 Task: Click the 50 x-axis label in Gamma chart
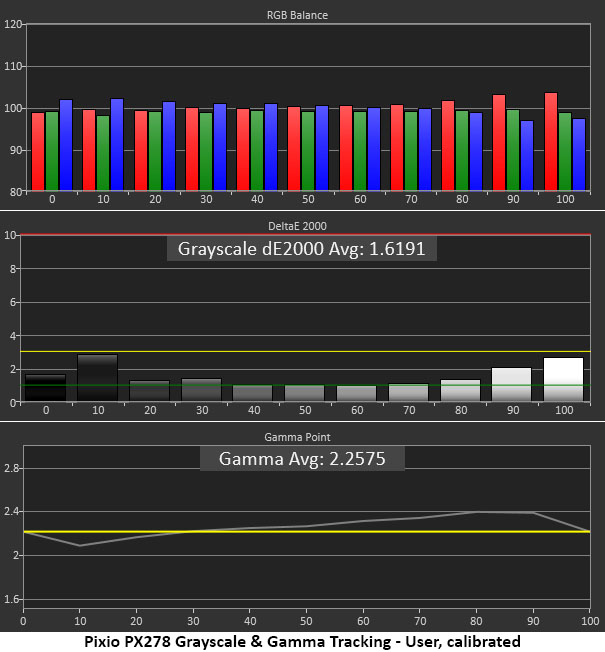click(306, 621)
